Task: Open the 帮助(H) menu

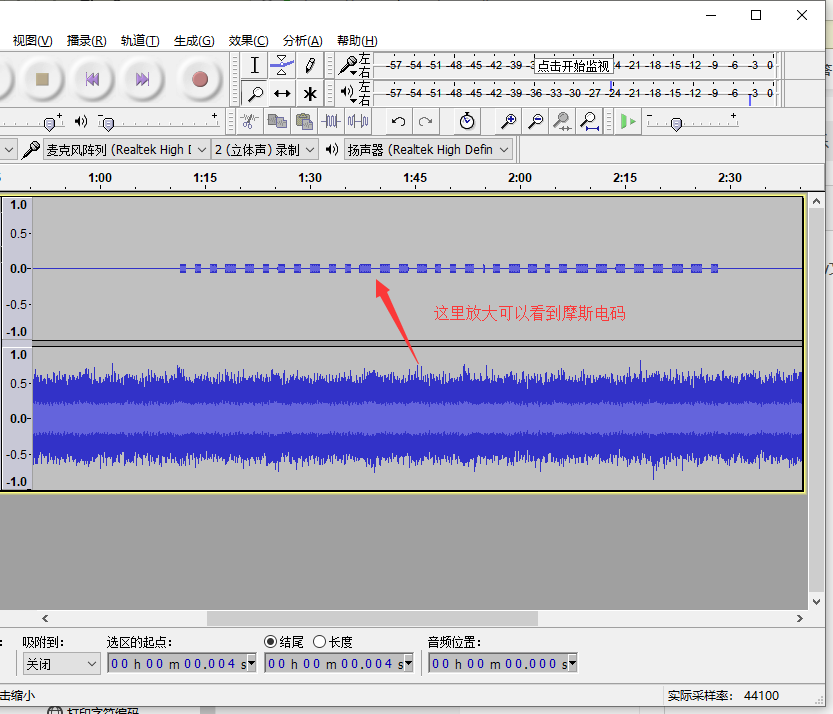Action: tap(357, 40)
